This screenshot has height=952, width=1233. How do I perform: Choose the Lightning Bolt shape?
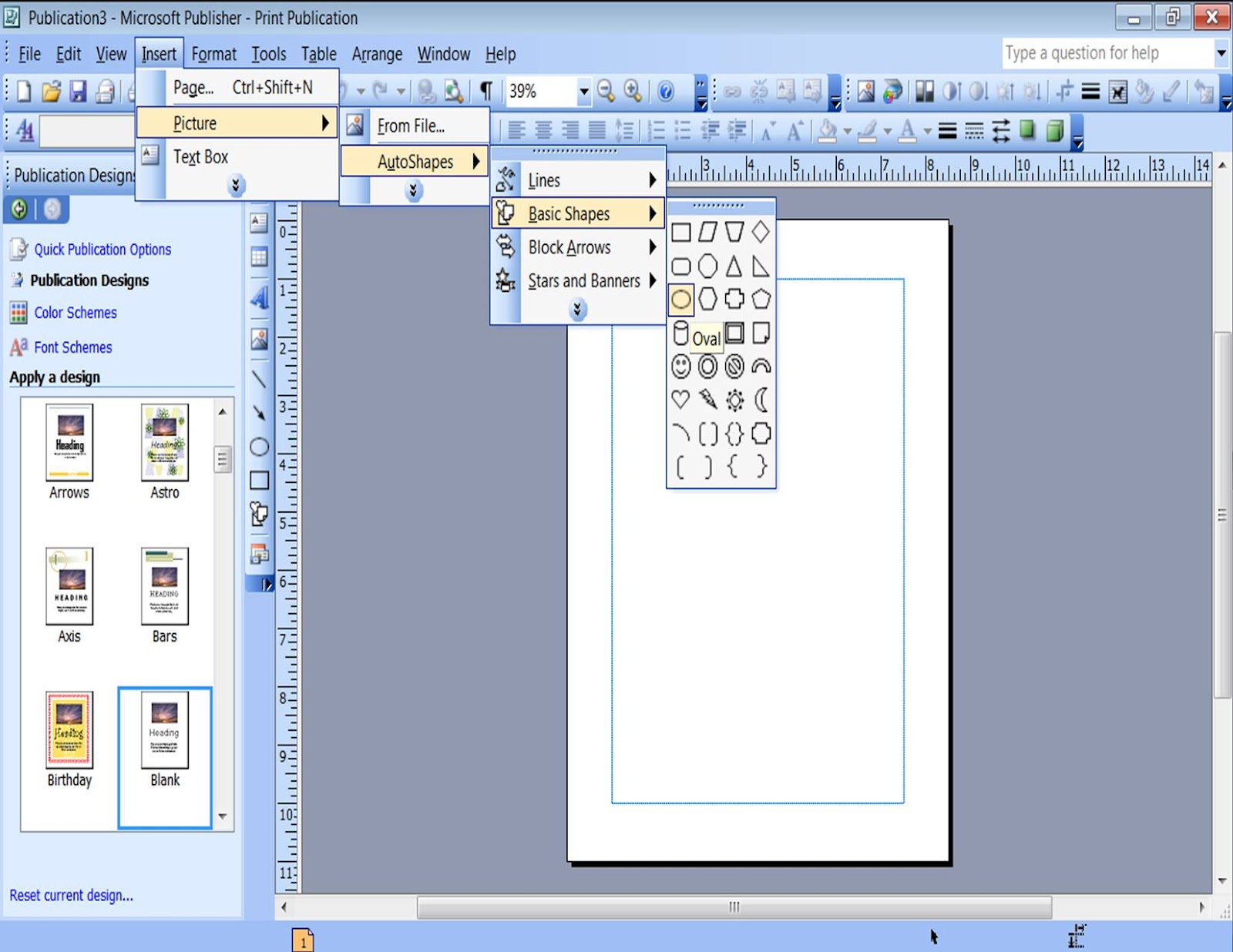tap(707, 400)
